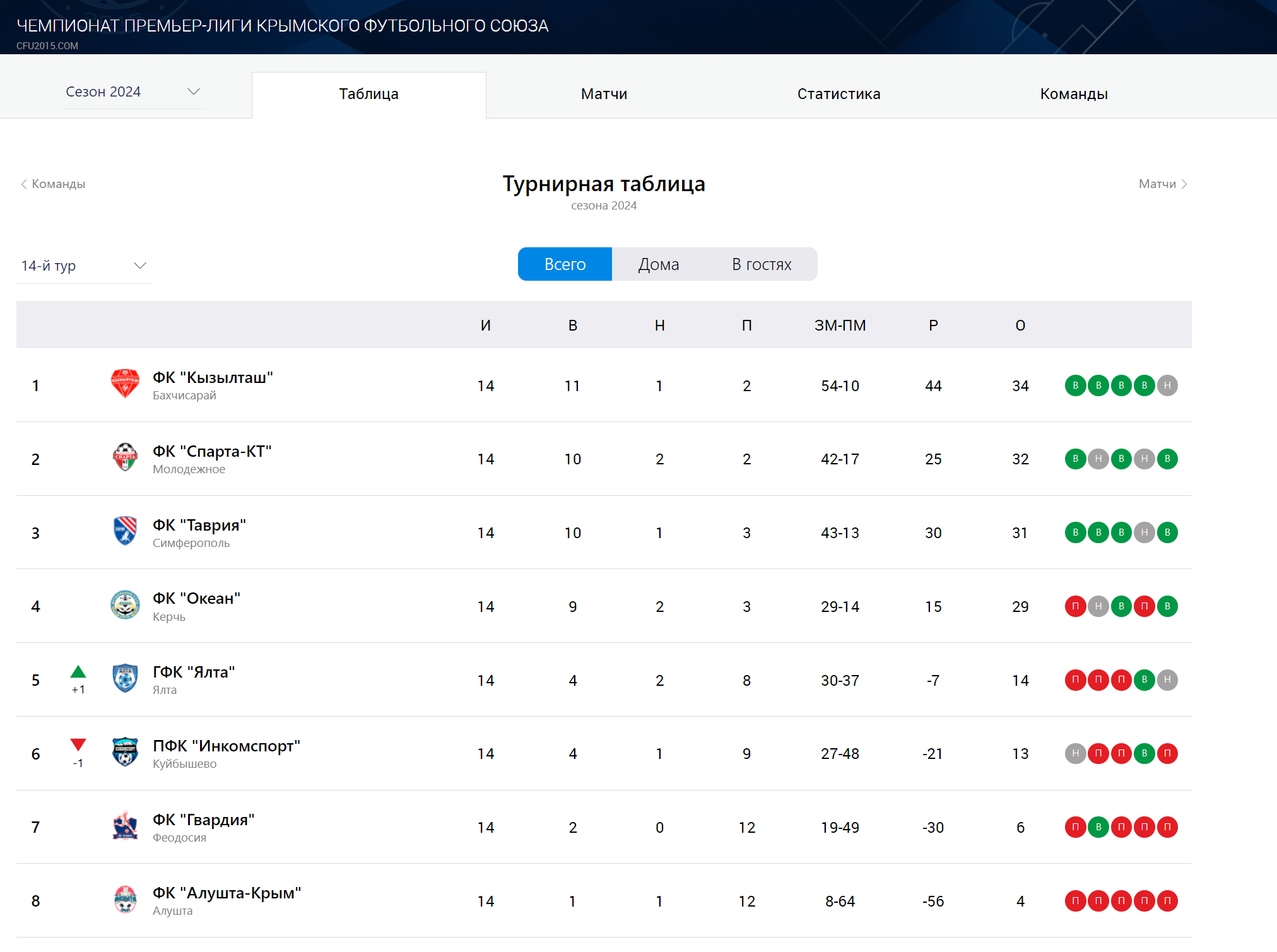Screen dimensions: 1277x952
Task: Click the Okean Kerch team logo
Action: pyautogui.click(x=125, y=605)
